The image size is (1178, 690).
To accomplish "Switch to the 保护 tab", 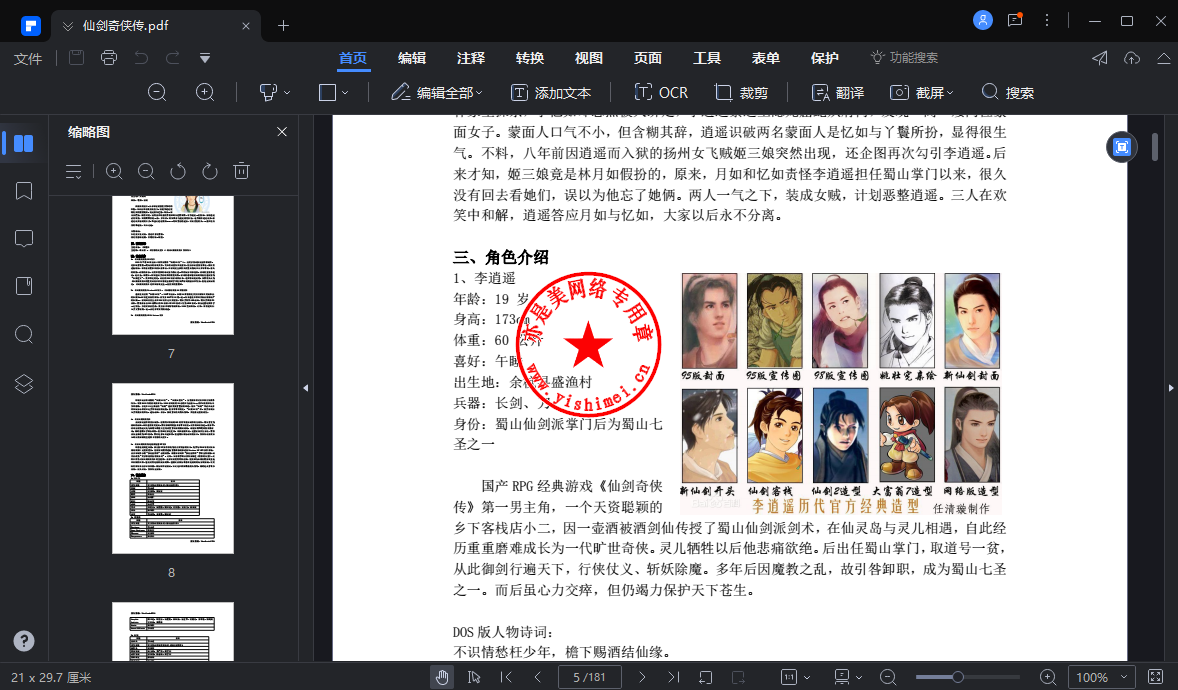I will (824, 58).
